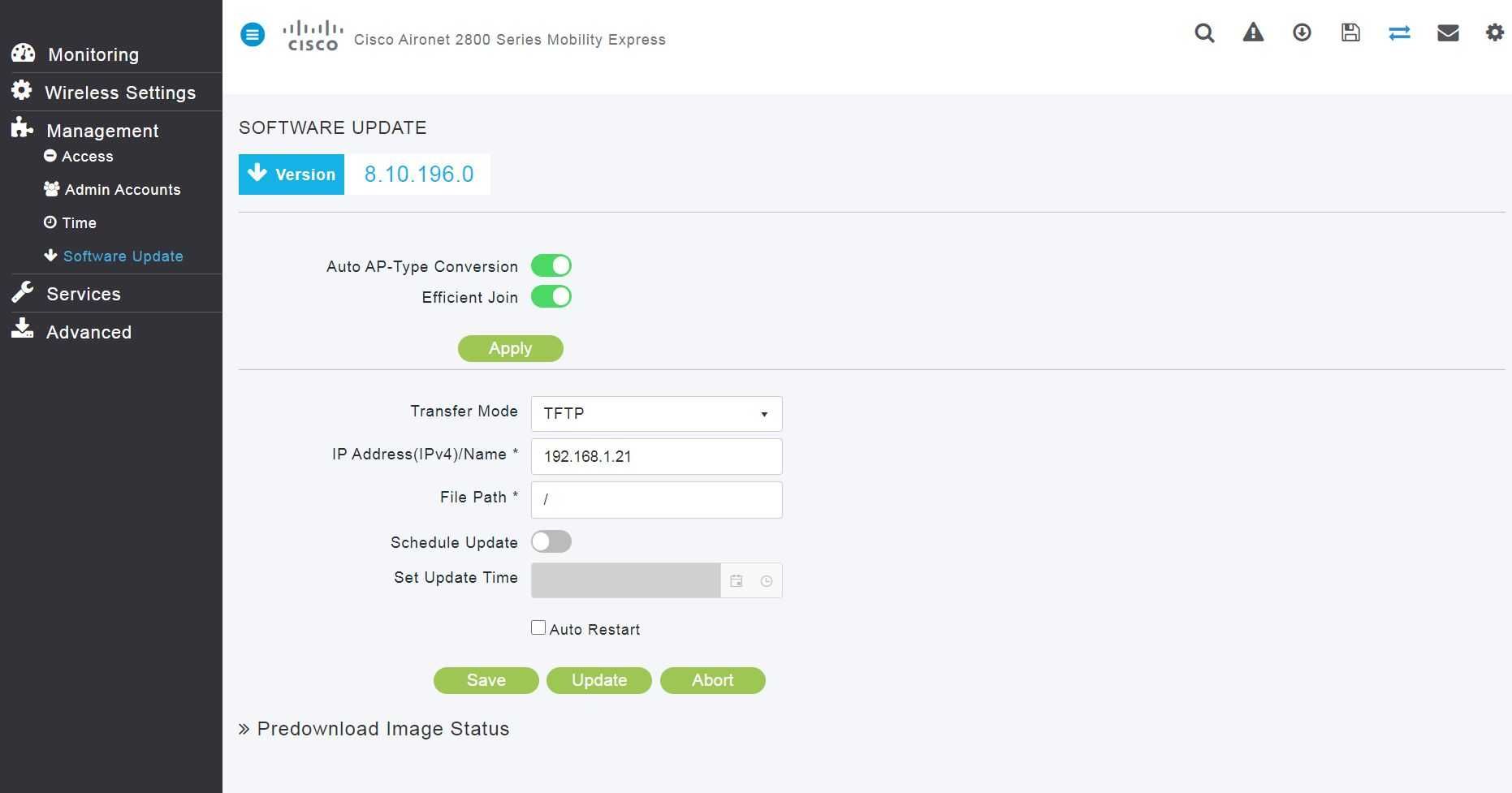Click the Set Update Time field
The height and width of the screenshot is (793, 1512).
point(626,580)
